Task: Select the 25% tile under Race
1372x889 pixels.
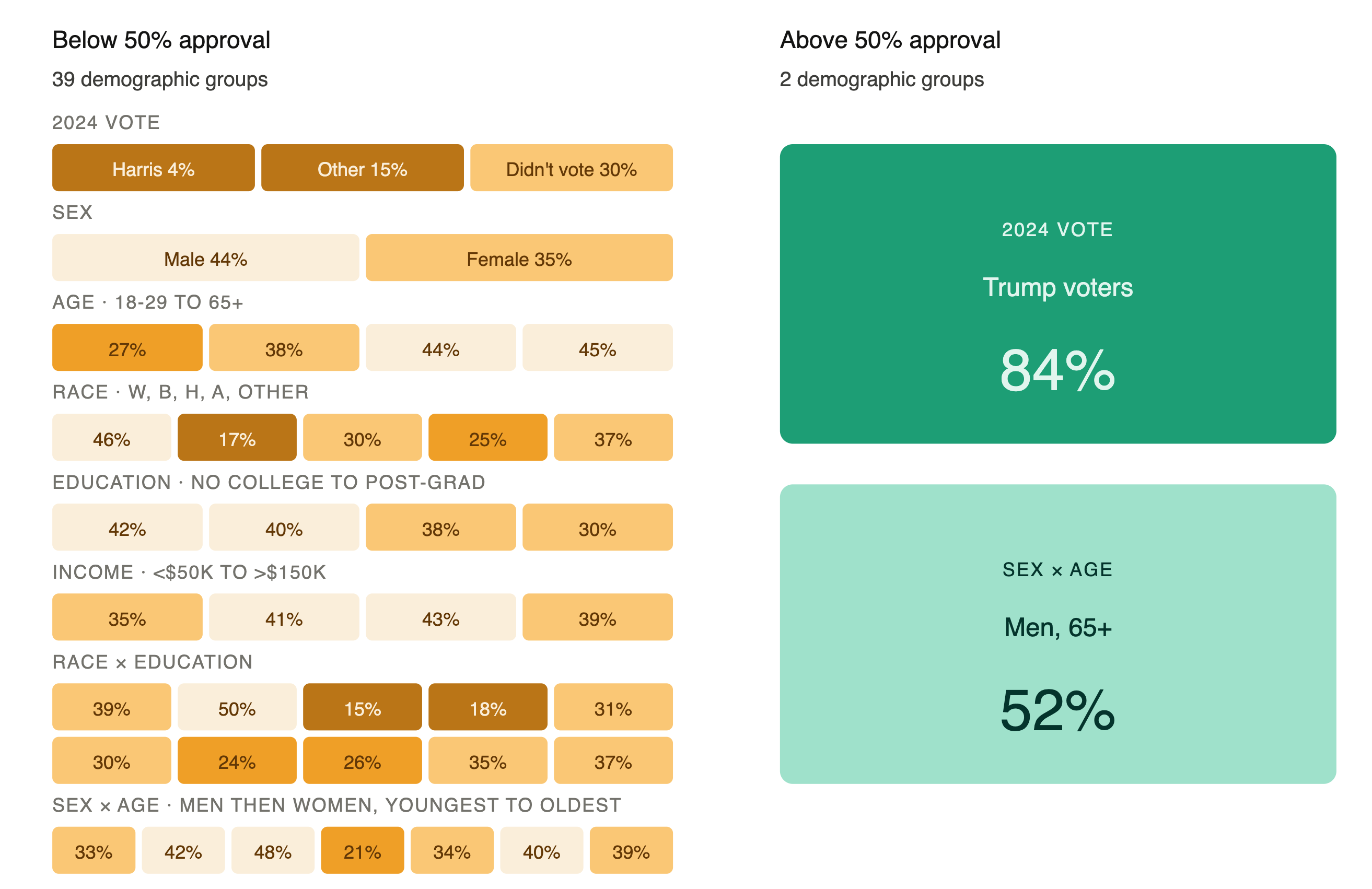Action: [487, 437]
